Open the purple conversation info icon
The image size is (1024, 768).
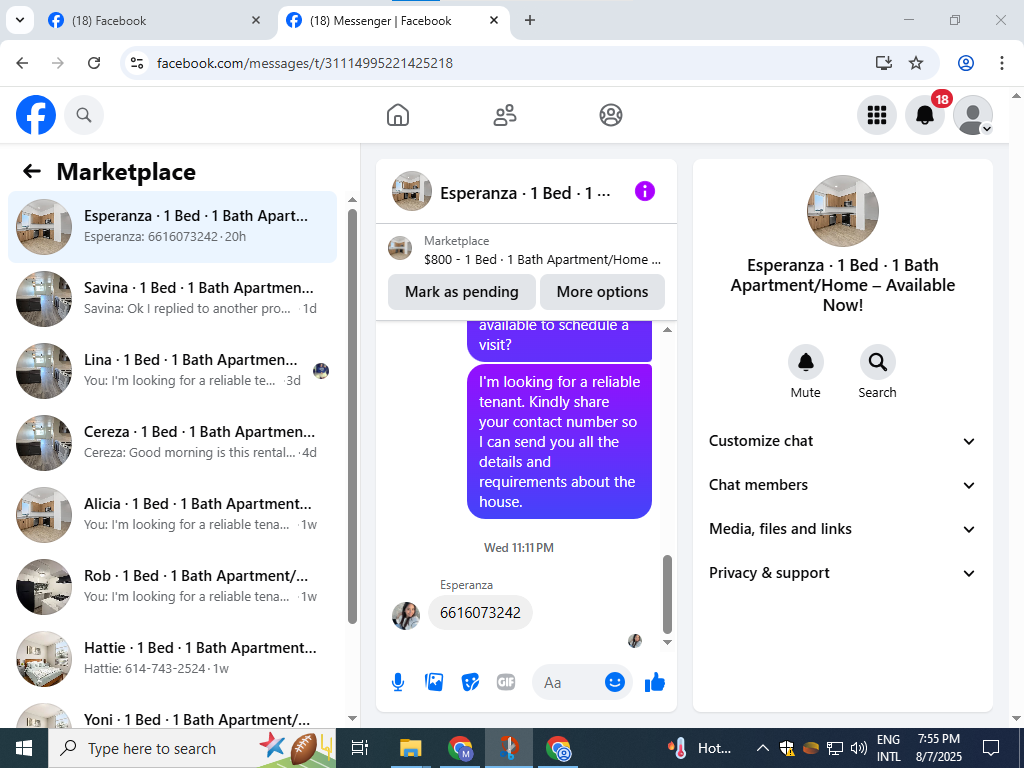coord(645,191)
